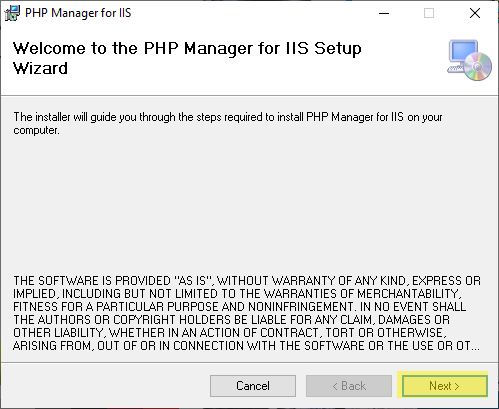Click the empty gray dialog body area
The width and height of the screenshot is (499, 409).
click(249, 203)
